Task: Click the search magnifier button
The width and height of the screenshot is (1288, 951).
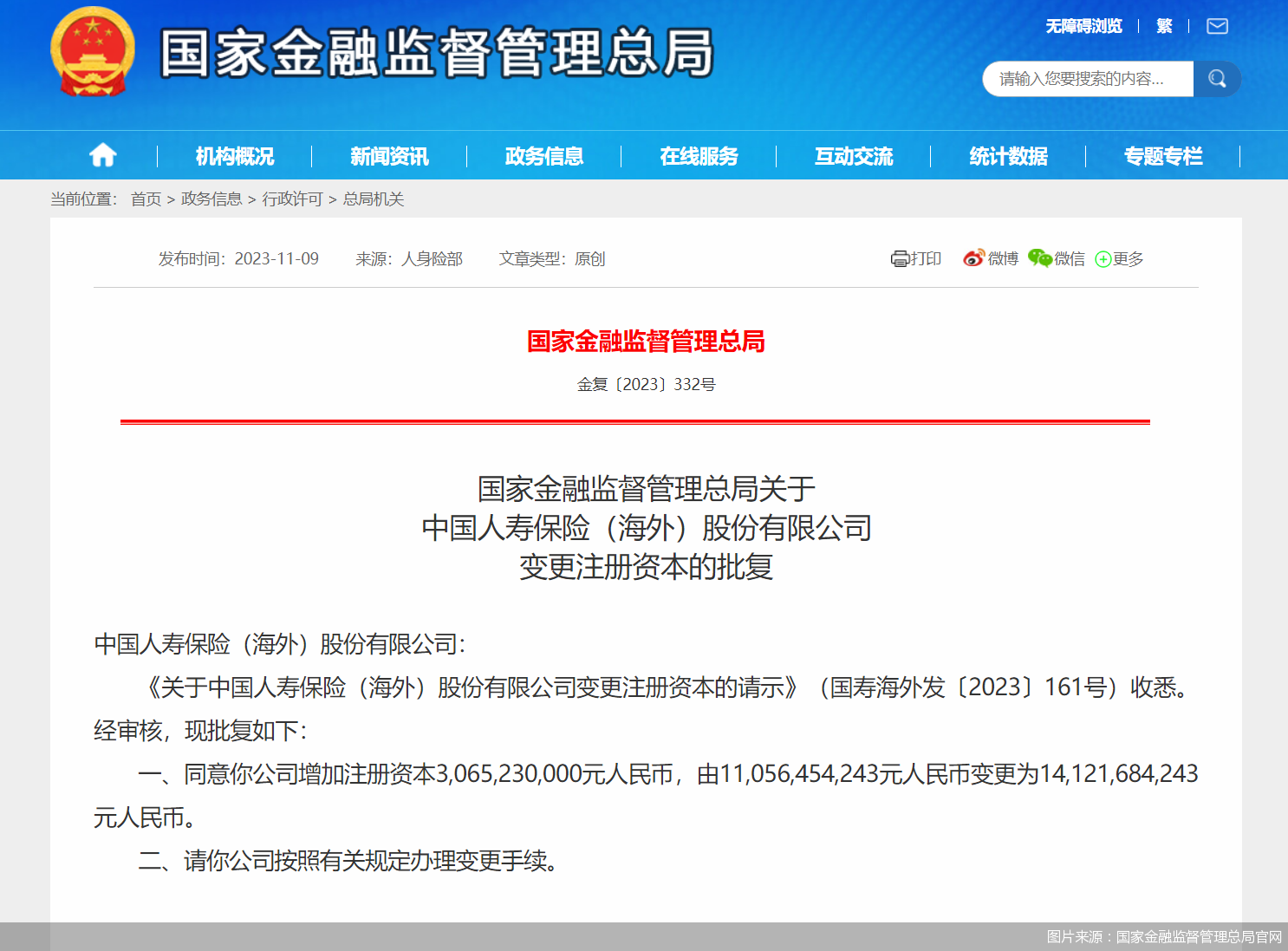Action: [1217, 79]
